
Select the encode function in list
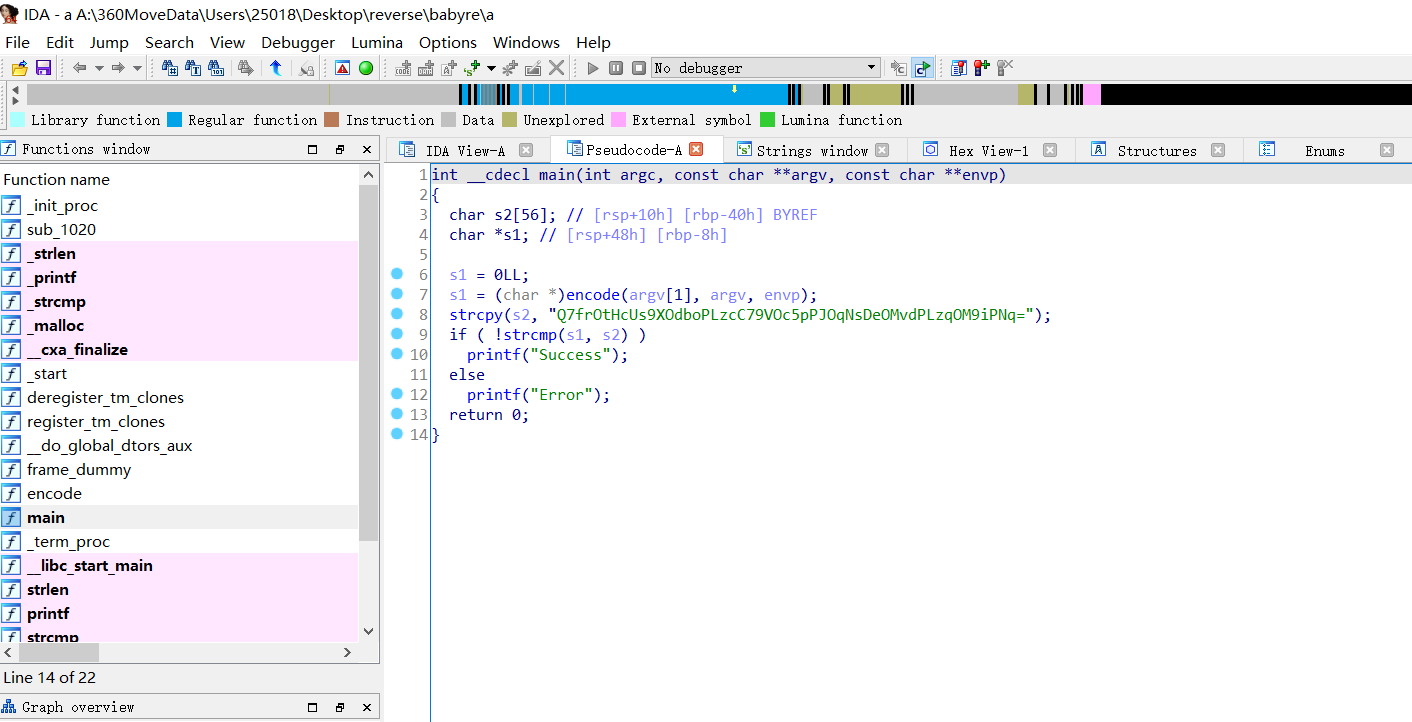pyautogui.click(x=179, y=493)
